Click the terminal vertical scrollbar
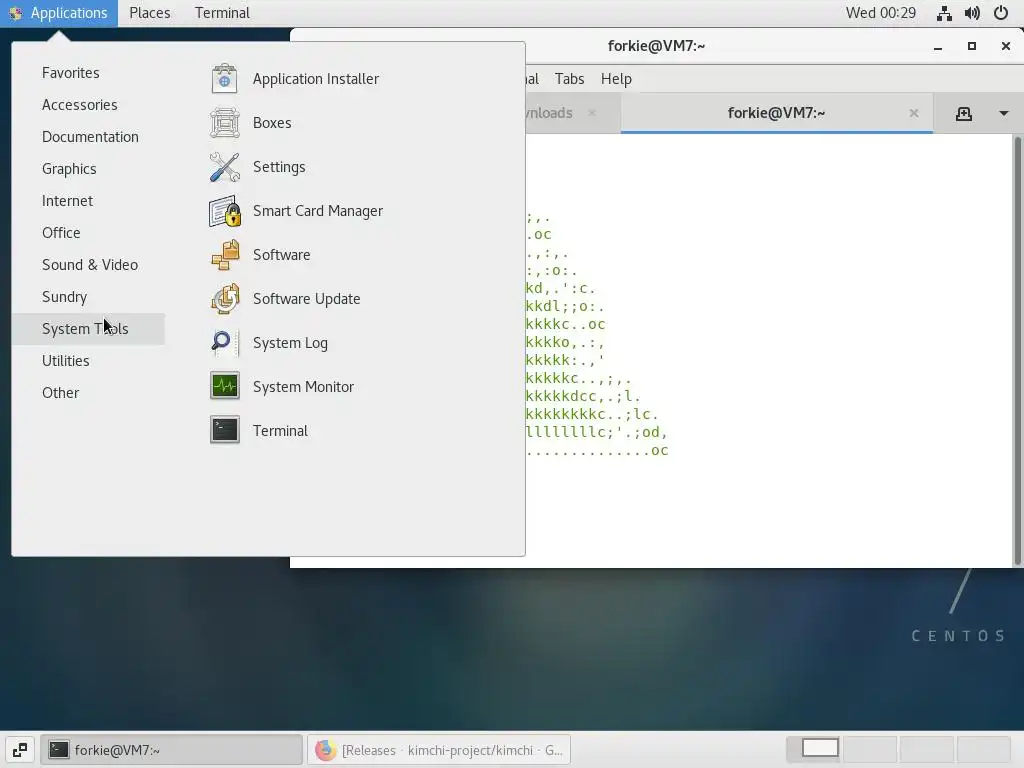Viewport: 1024px width, 768px height. coord(1017,351)
